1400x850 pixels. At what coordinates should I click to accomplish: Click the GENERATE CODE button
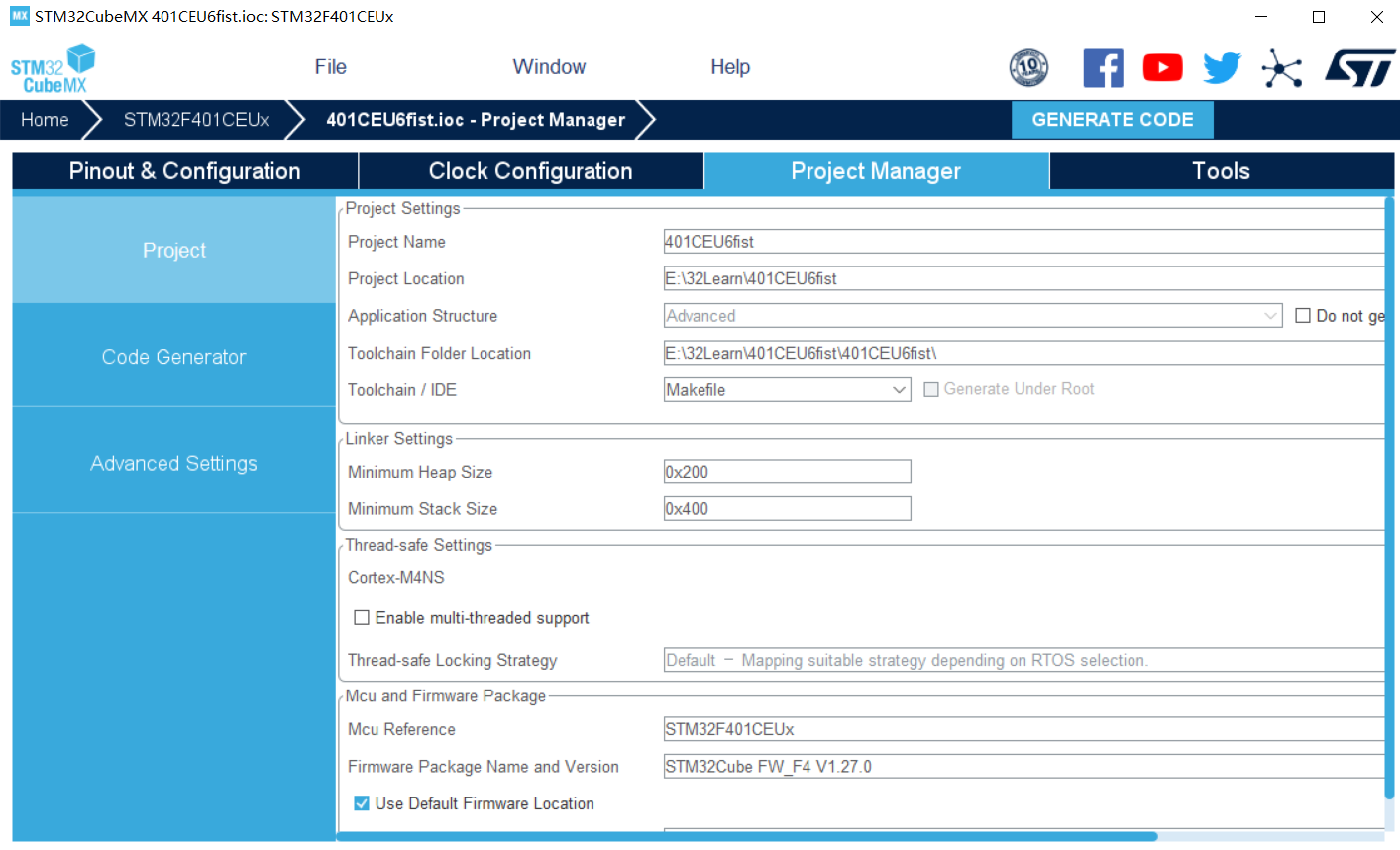tap(1113, 120)
